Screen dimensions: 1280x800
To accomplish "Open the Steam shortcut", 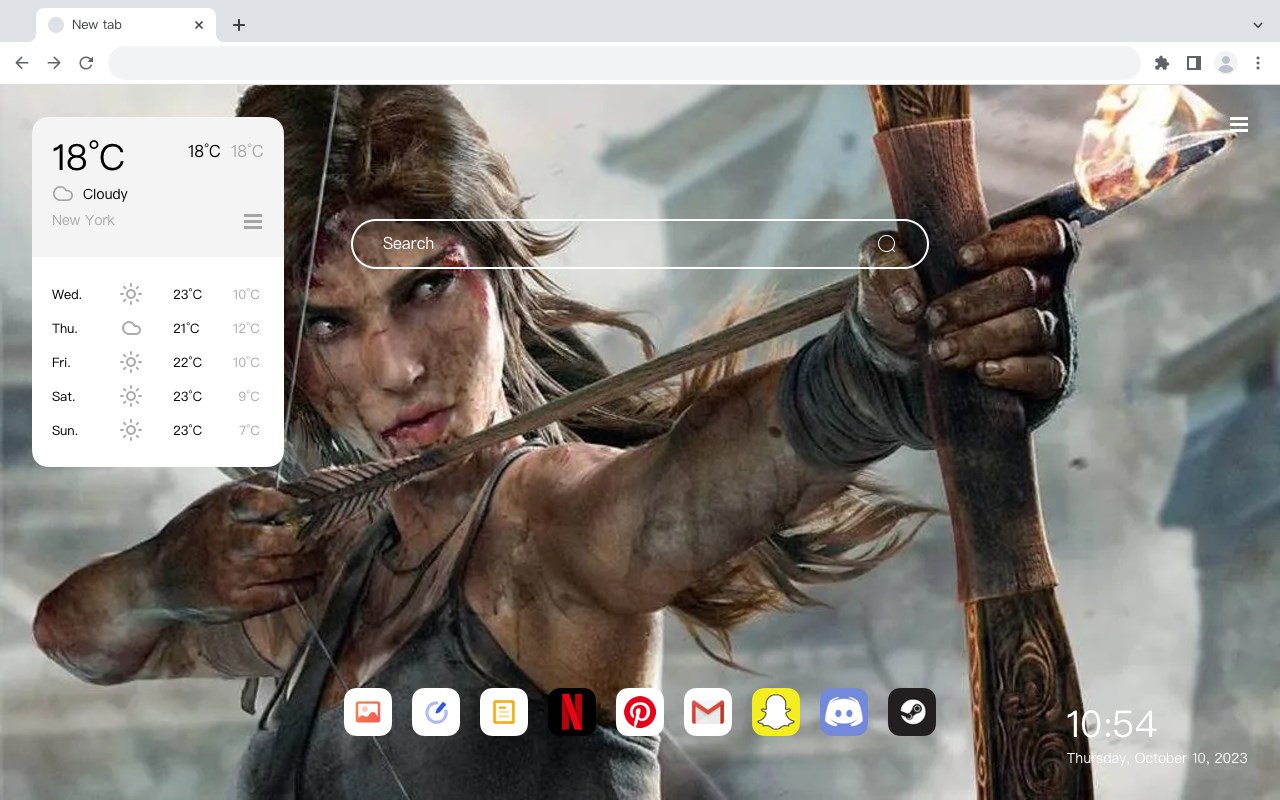I will [x=912, y=712].
